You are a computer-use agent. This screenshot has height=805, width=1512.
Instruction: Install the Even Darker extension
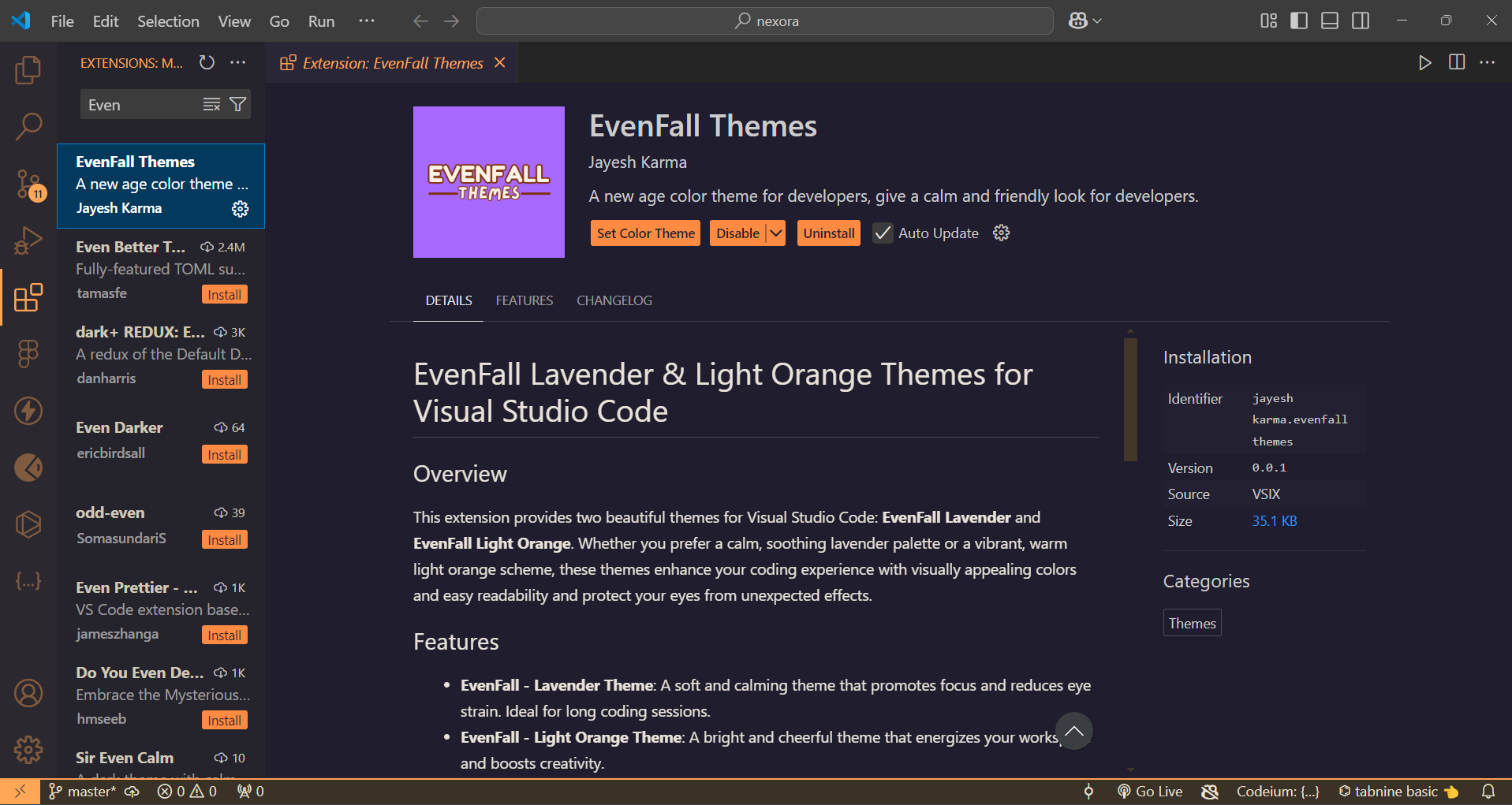pyautogui.click(x=225, y=455)
